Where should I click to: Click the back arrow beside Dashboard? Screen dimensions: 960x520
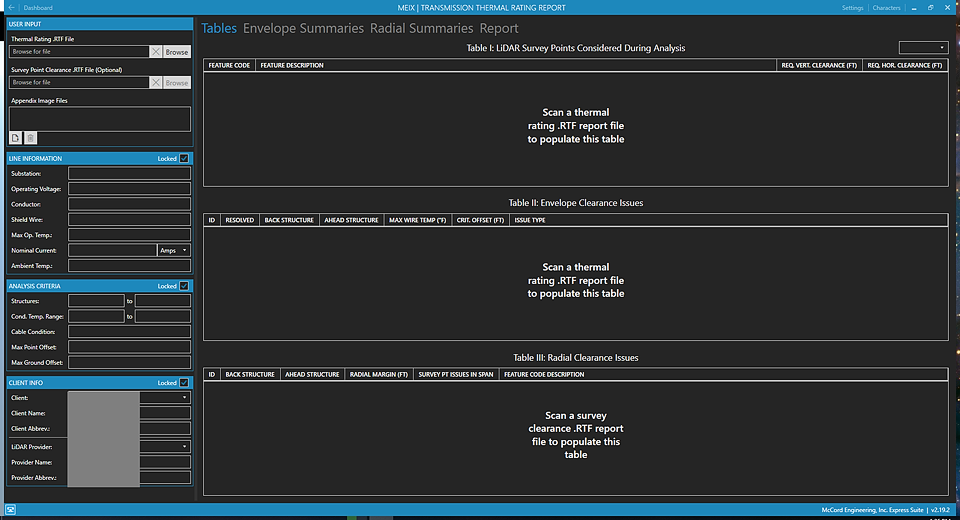(x=11, y=8)
